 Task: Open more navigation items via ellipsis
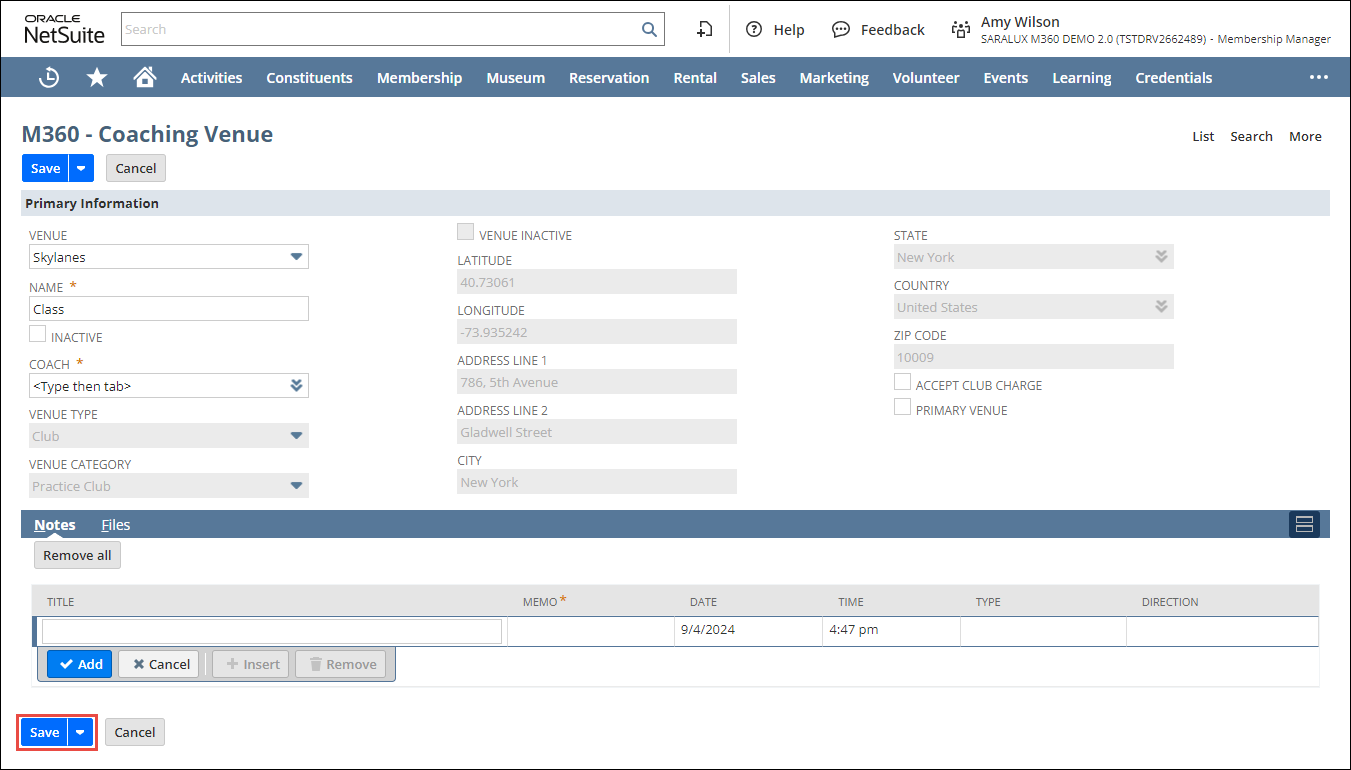pyautogui.click(x=1318, y=78)
